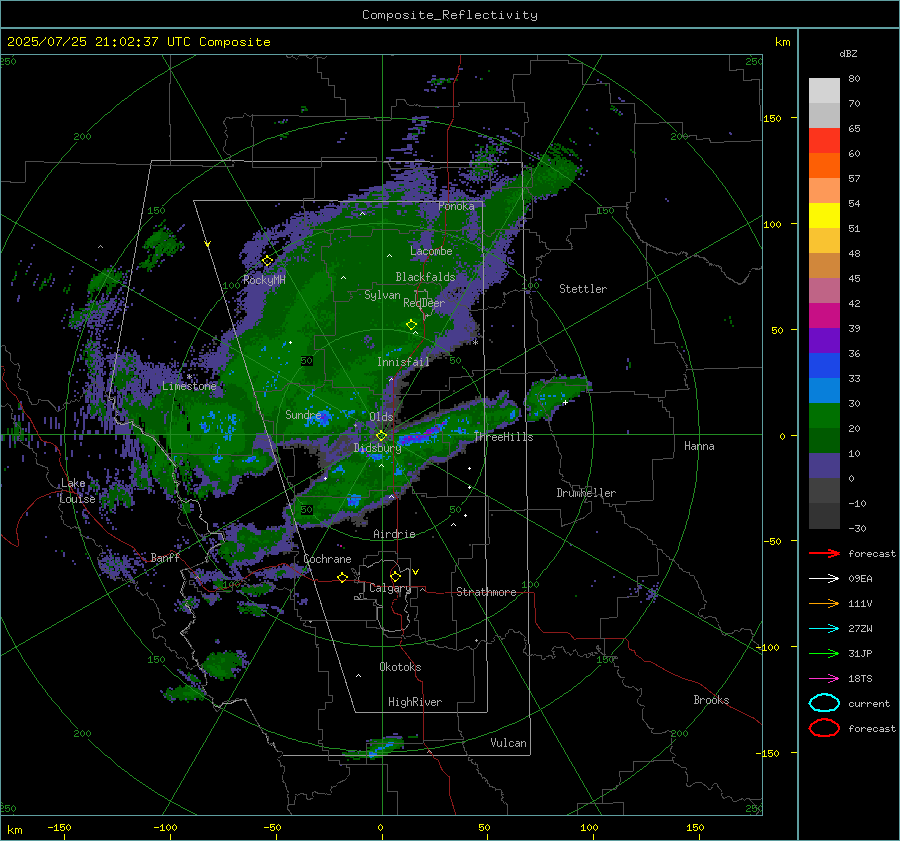
Task: Click the Drumheller town label
Action: click(x=586, y=493)
